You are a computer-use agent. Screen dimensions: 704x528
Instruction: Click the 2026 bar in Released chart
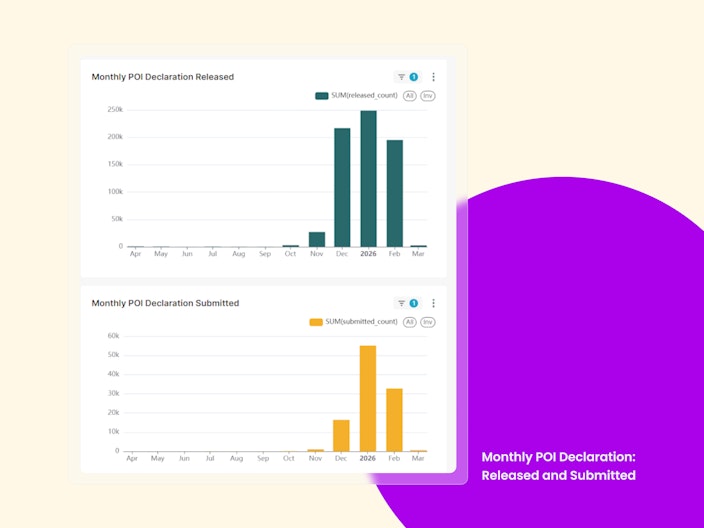[369, 179]
